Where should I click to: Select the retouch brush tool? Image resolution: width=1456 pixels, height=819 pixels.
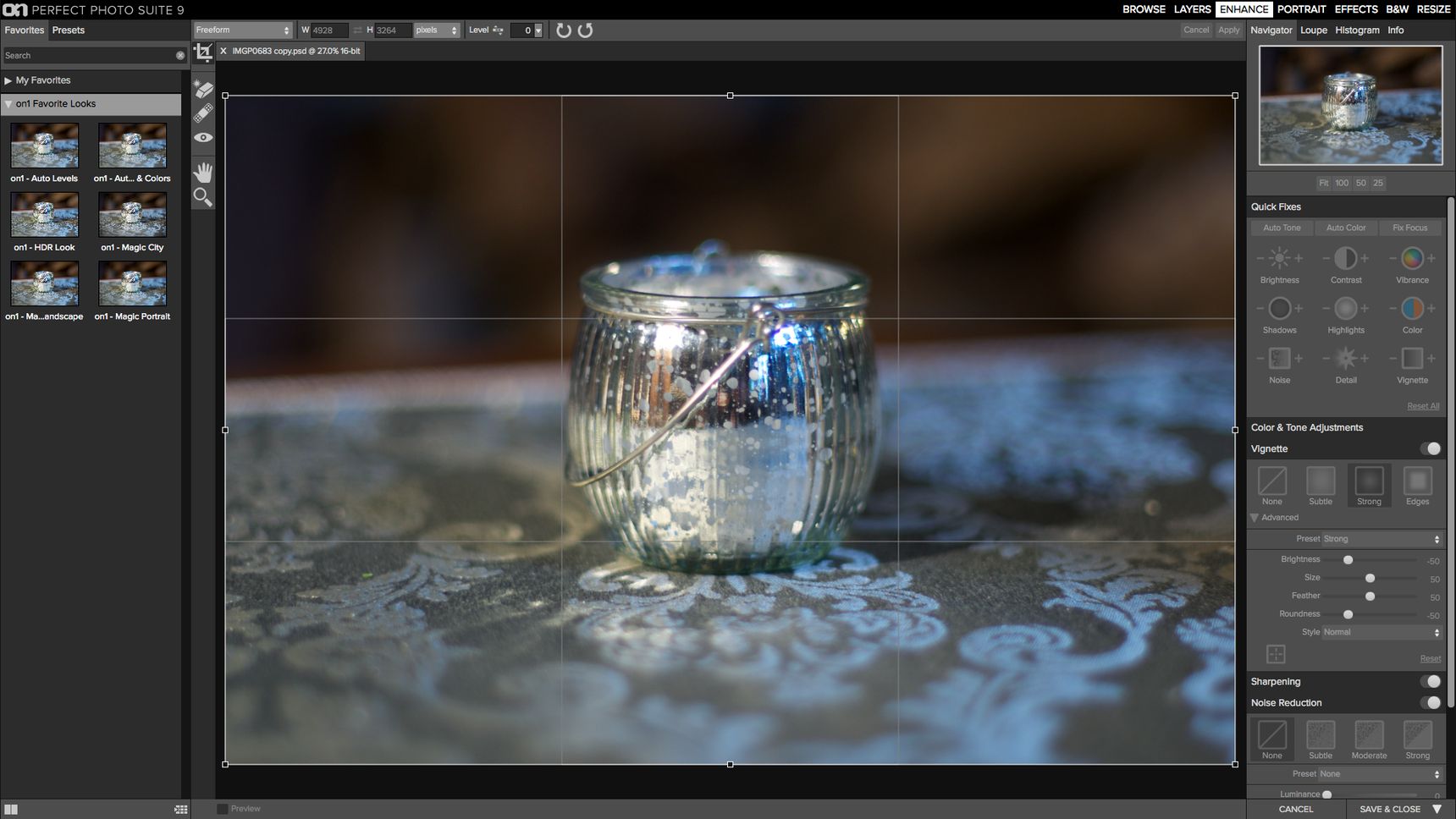[203, 113]
